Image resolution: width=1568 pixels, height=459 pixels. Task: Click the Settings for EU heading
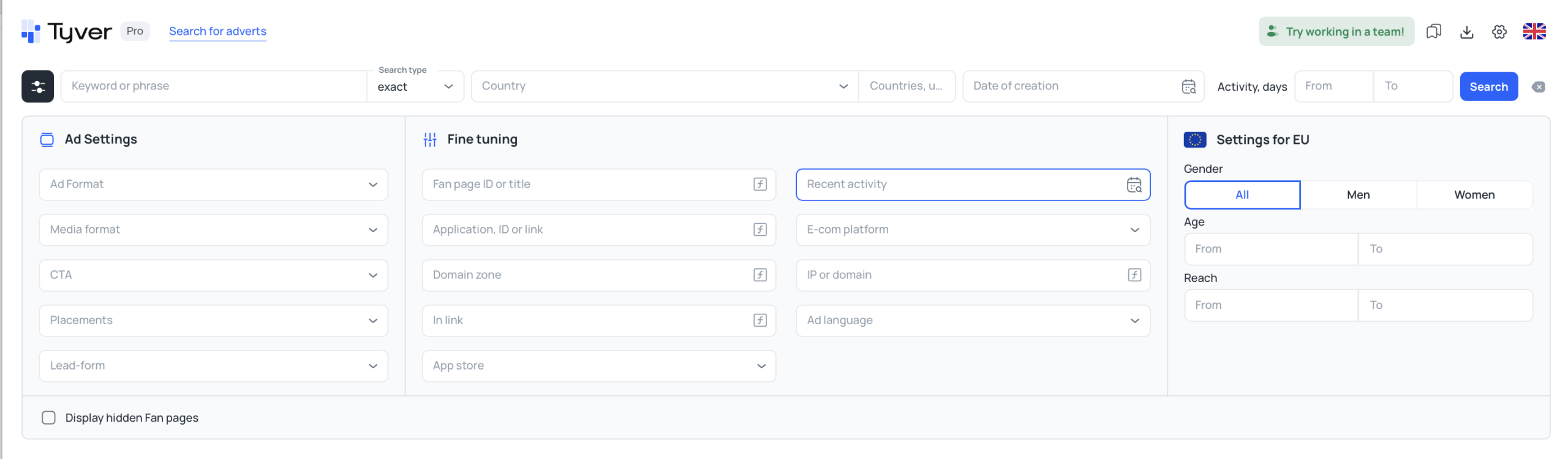click(x=1262, y=140)
